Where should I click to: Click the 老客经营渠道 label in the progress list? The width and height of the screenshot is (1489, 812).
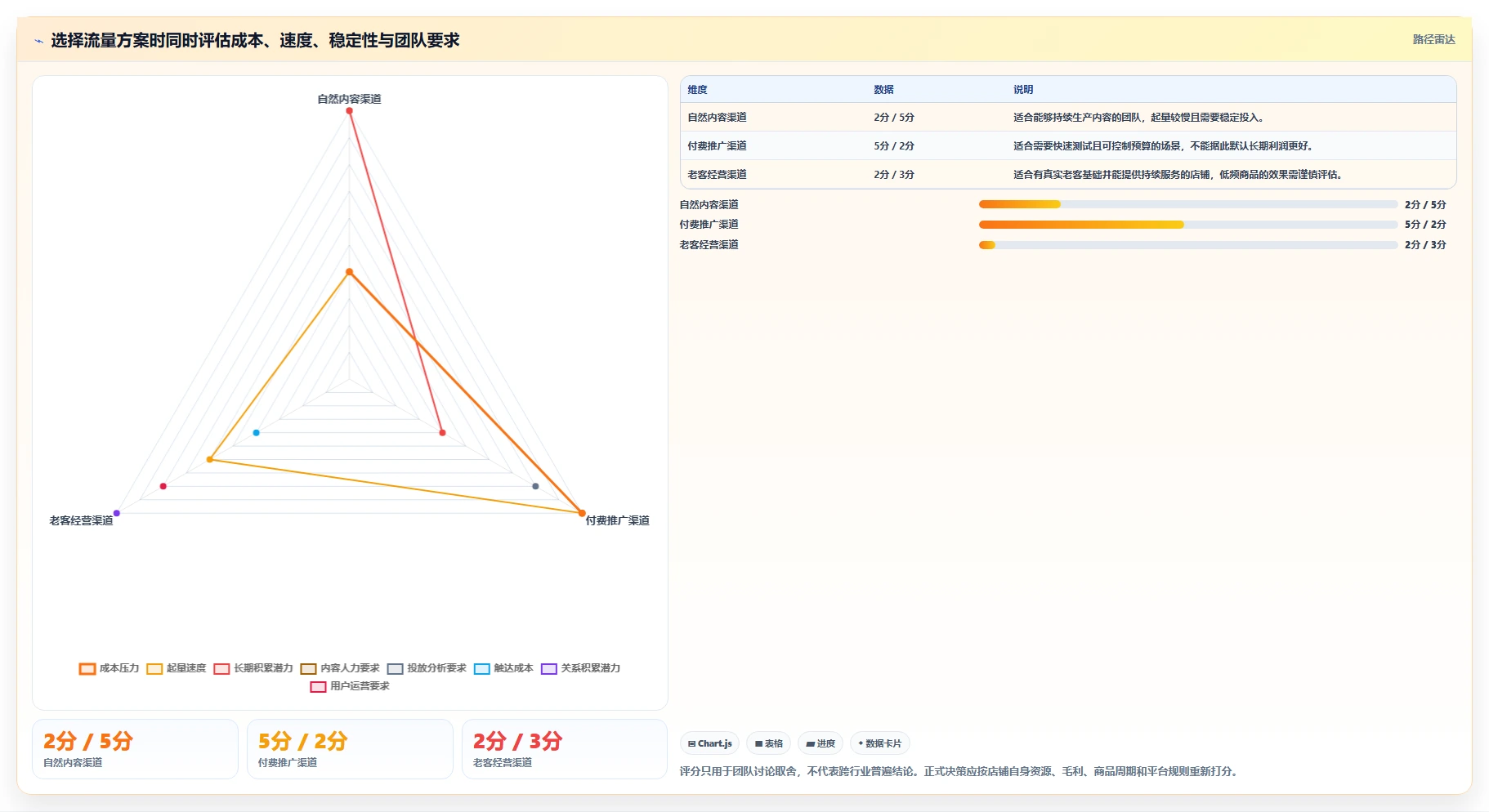[x=709, y=245]
